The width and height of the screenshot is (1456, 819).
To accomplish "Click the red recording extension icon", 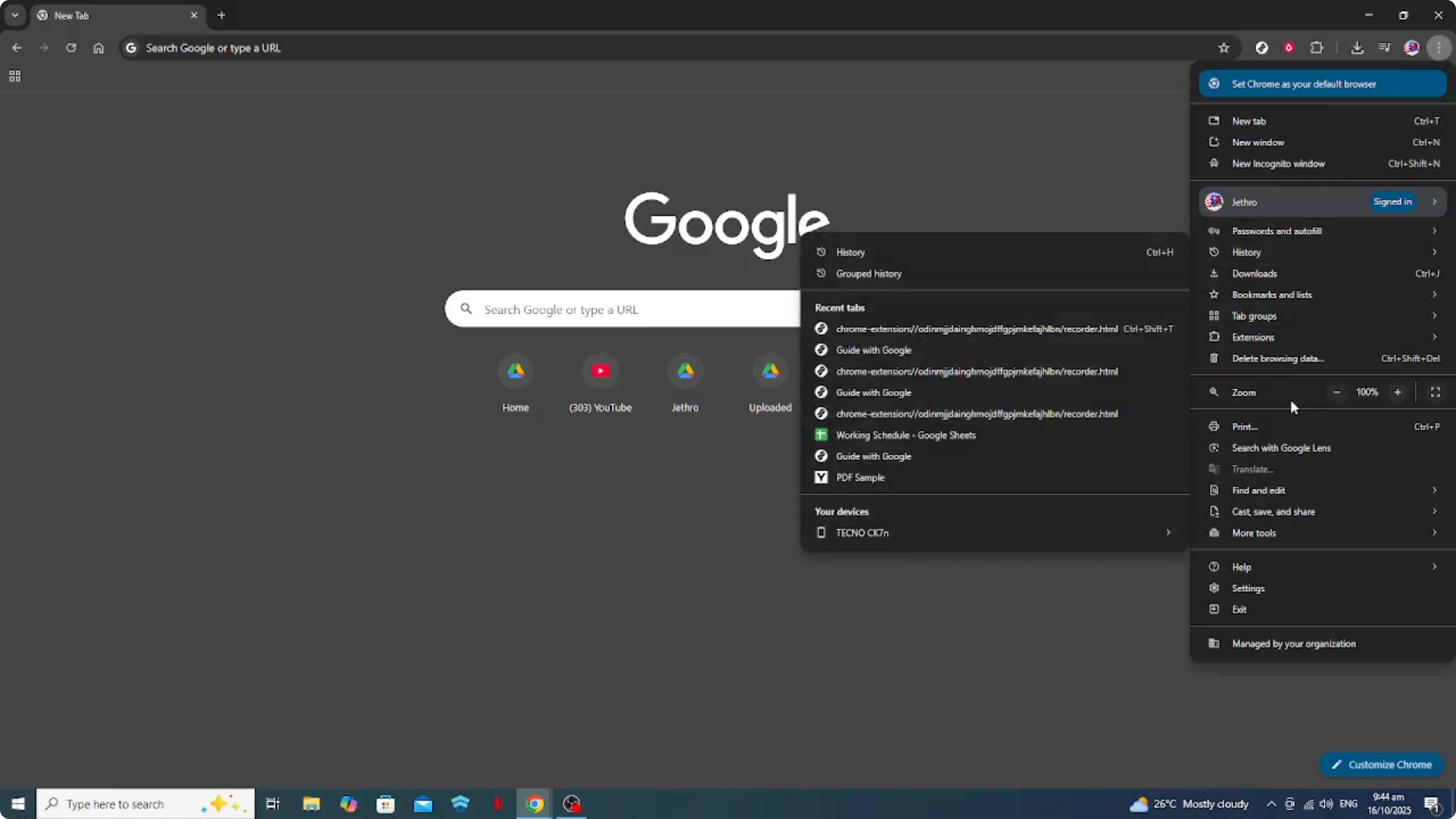I will [1289, 47].
